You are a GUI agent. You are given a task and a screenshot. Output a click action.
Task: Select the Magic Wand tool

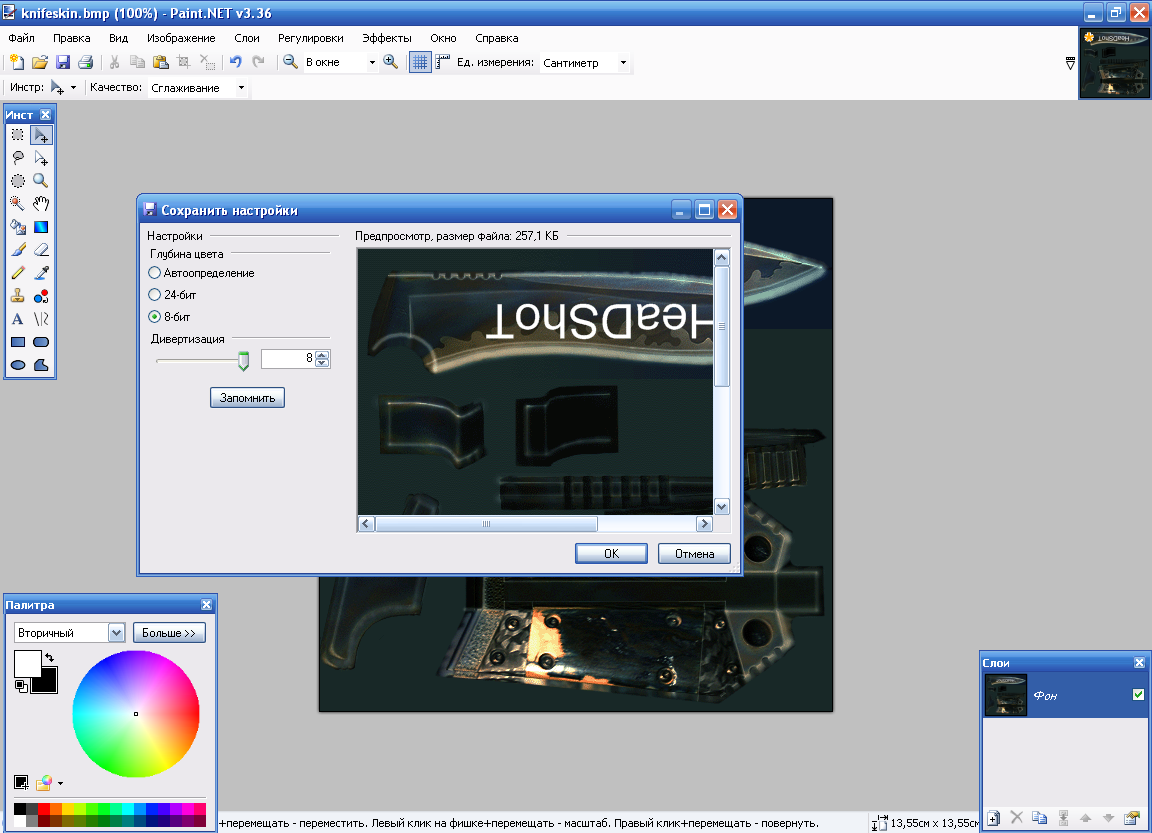coord(18,203)
